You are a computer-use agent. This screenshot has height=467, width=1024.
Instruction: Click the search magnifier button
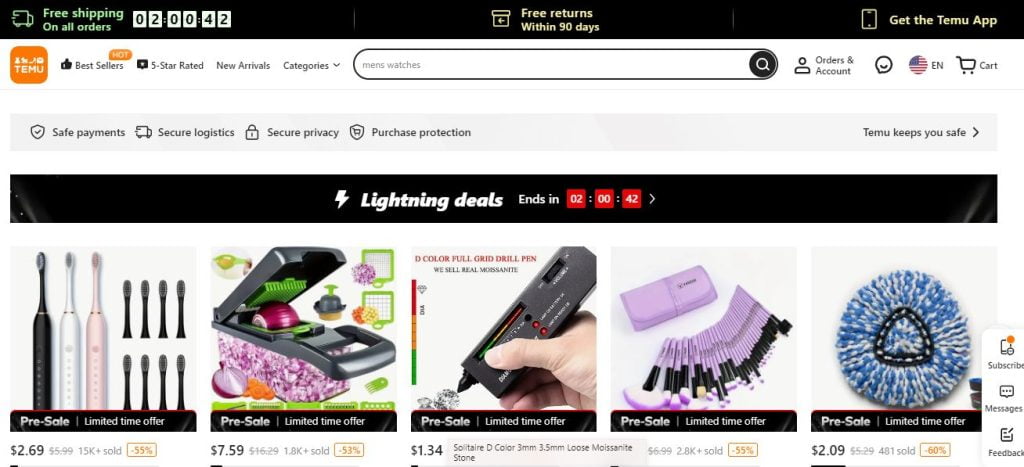pos(762,65)
